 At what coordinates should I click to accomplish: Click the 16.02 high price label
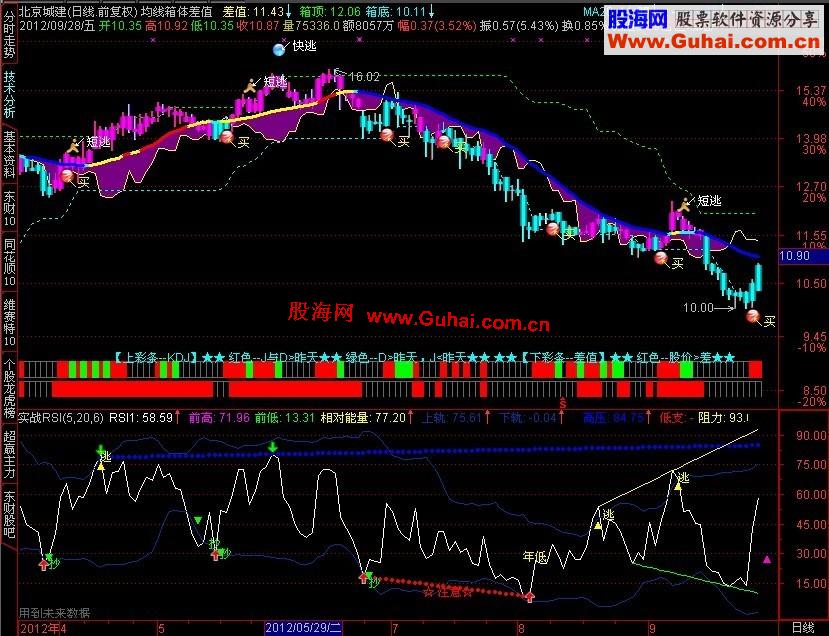point(364,77)
